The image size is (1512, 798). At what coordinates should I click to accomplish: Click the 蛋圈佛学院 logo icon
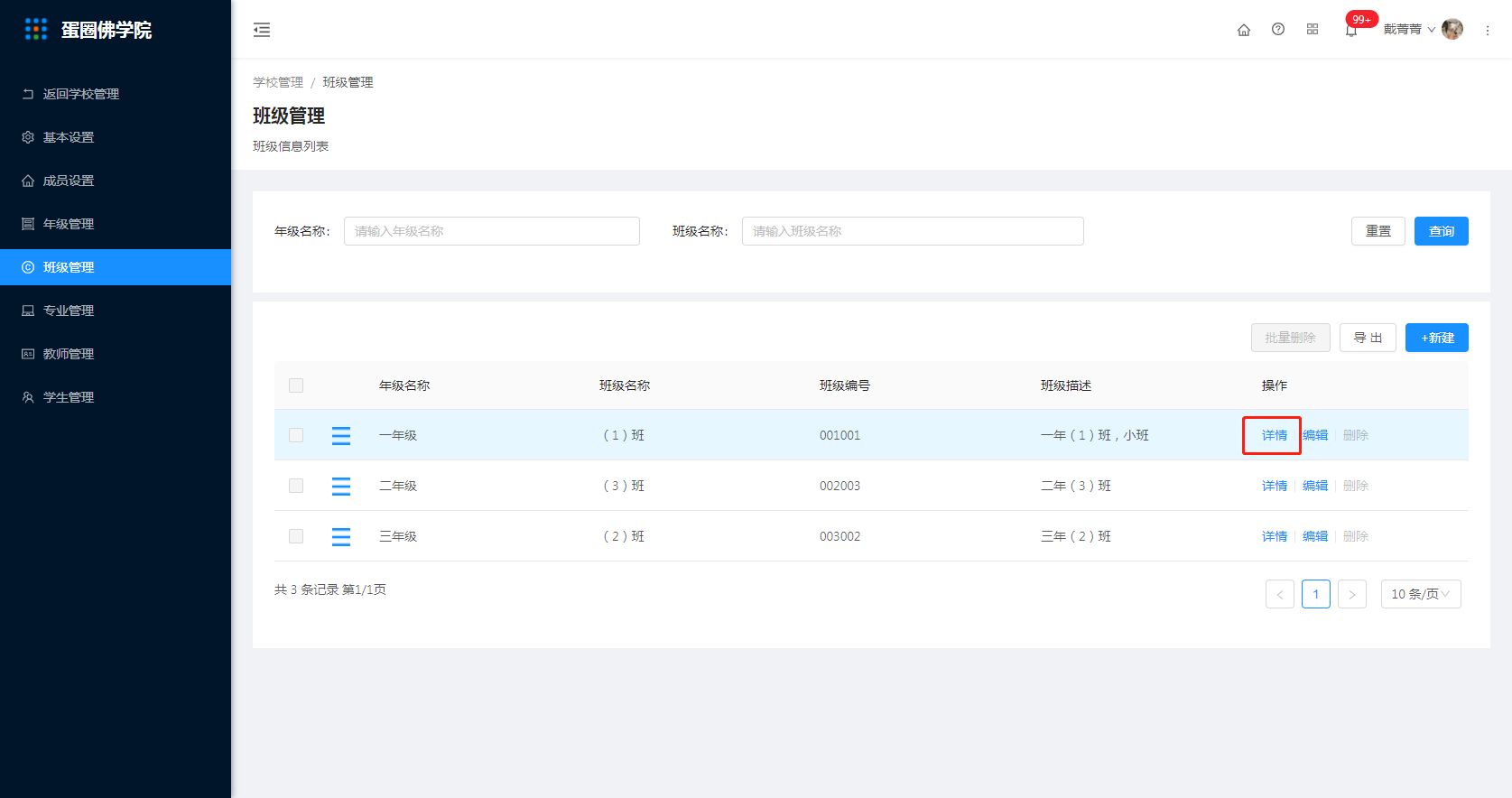point(36,30)
